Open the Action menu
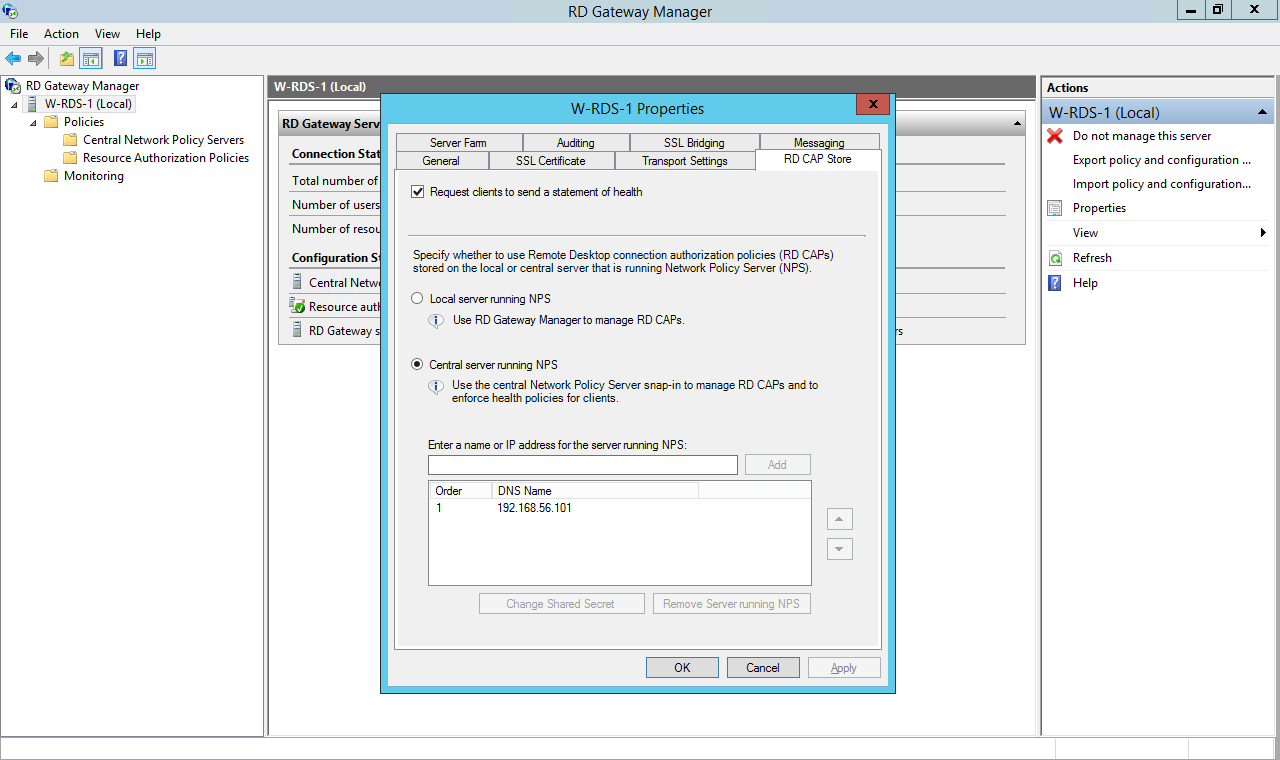The image size is (1280, 760). coord(61,33)
